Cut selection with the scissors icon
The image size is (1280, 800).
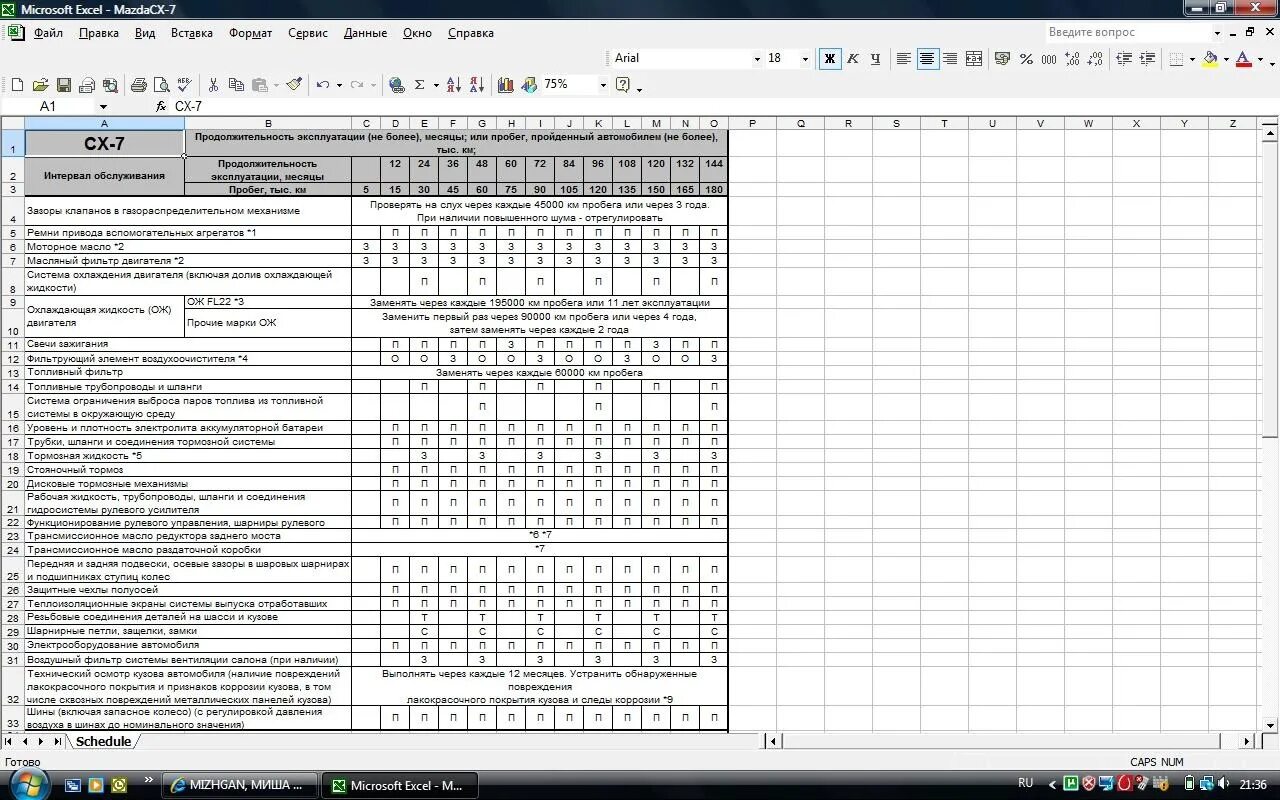pos(213,85)
